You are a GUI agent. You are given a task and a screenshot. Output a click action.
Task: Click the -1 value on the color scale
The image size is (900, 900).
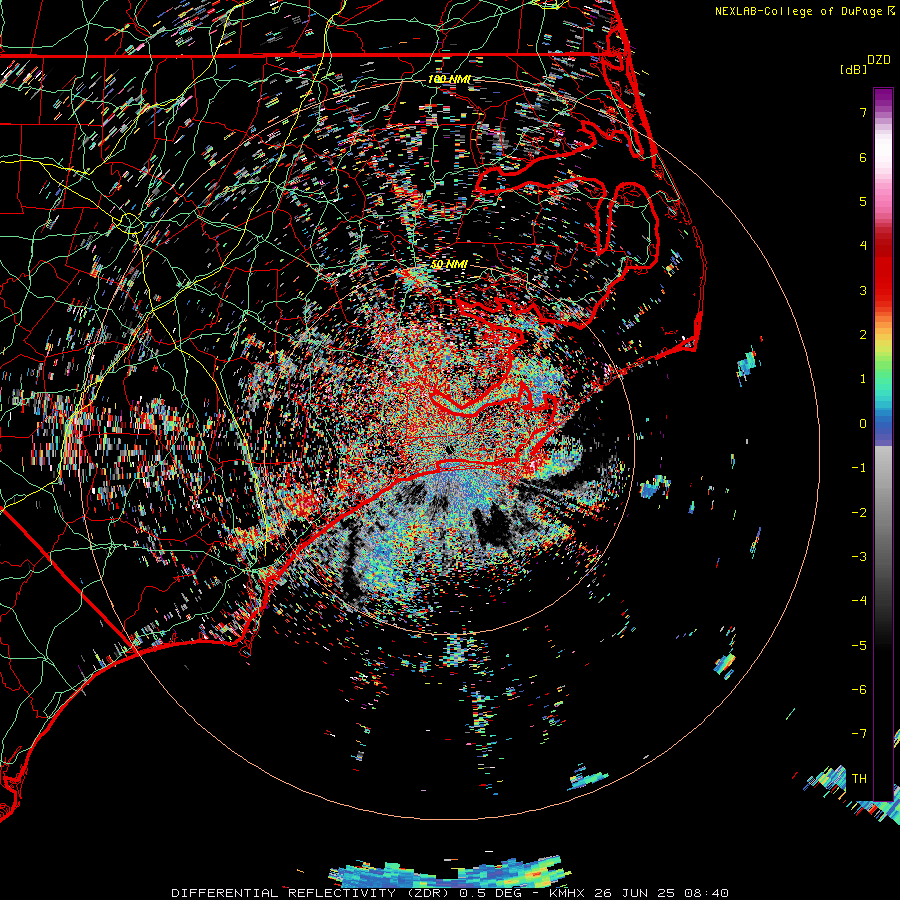point(859,468)
